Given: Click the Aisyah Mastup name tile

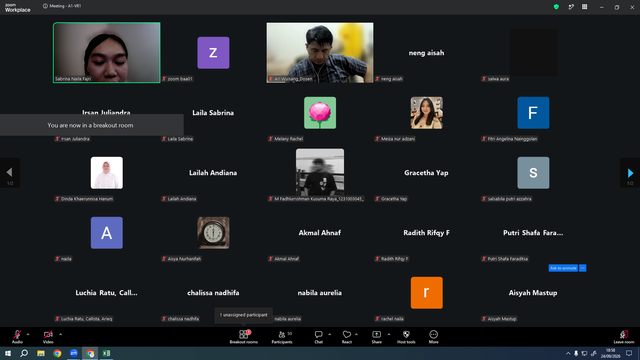Looking at the screenshot, I should coord(533,293).
